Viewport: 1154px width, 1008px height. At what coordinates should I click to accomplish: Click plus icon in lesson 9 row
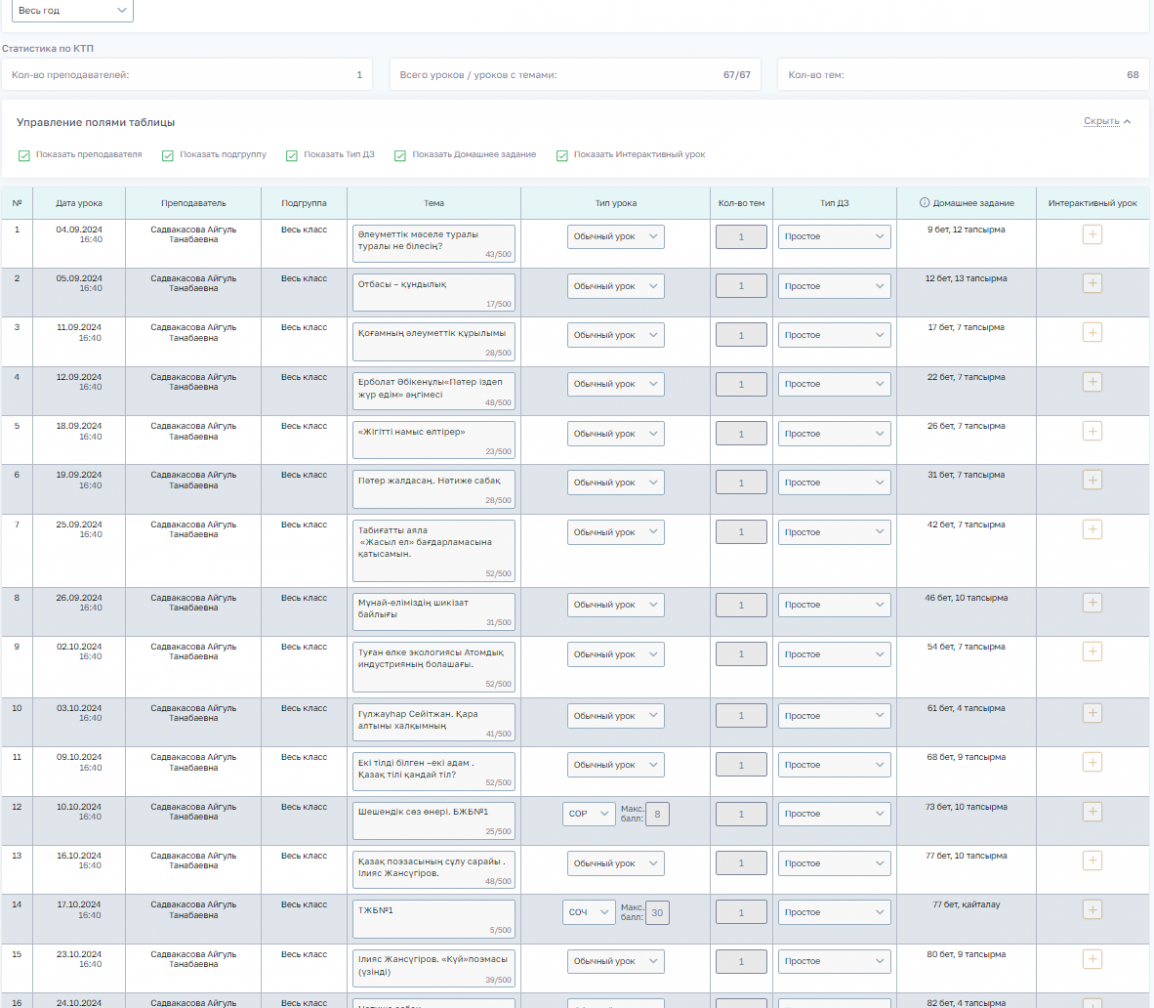(1092, 652)
